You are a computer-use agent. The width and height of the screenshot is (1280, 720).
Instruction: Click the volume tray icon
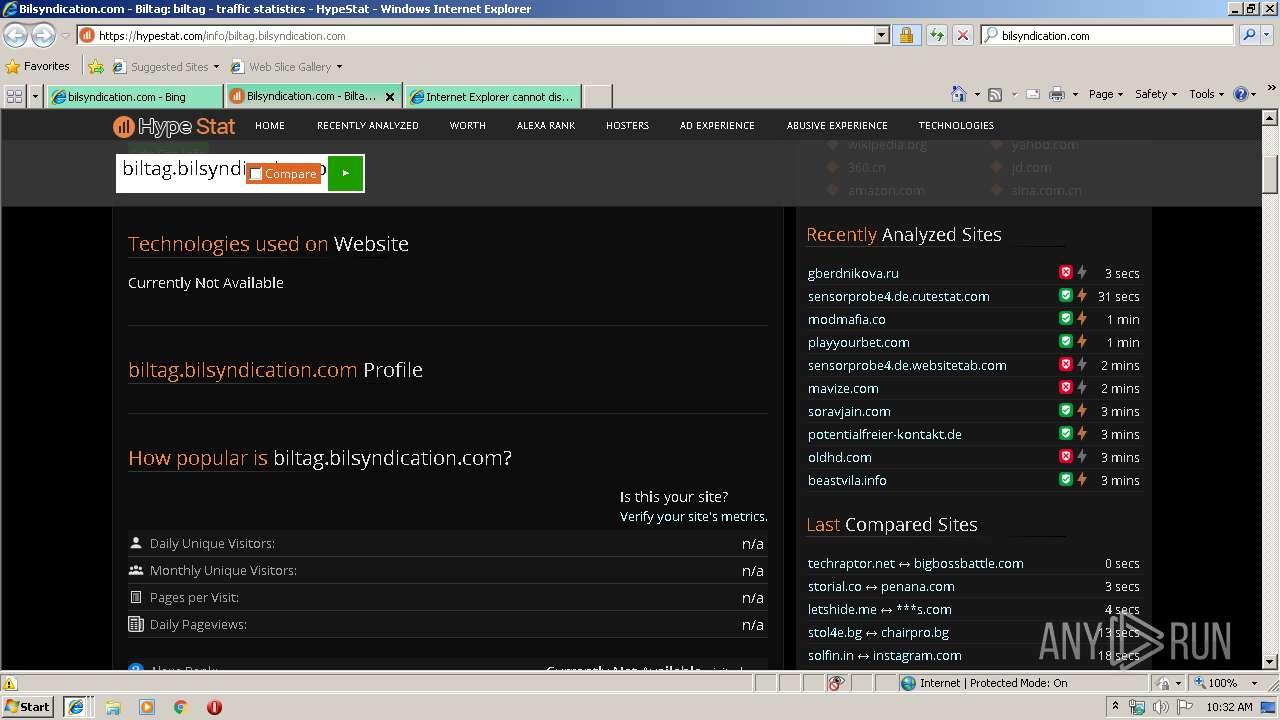pos(1161,707)
